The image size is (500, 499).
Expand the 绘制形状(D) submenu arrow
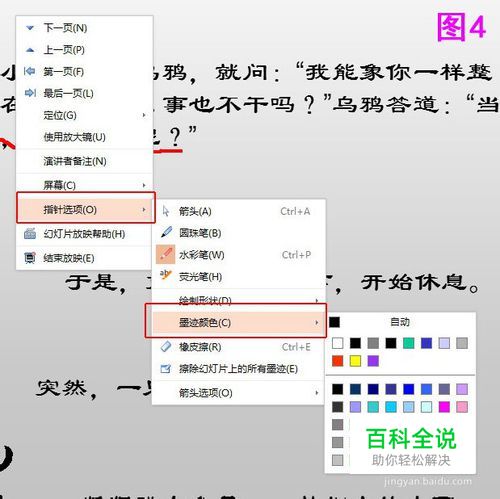click(317, 300)
